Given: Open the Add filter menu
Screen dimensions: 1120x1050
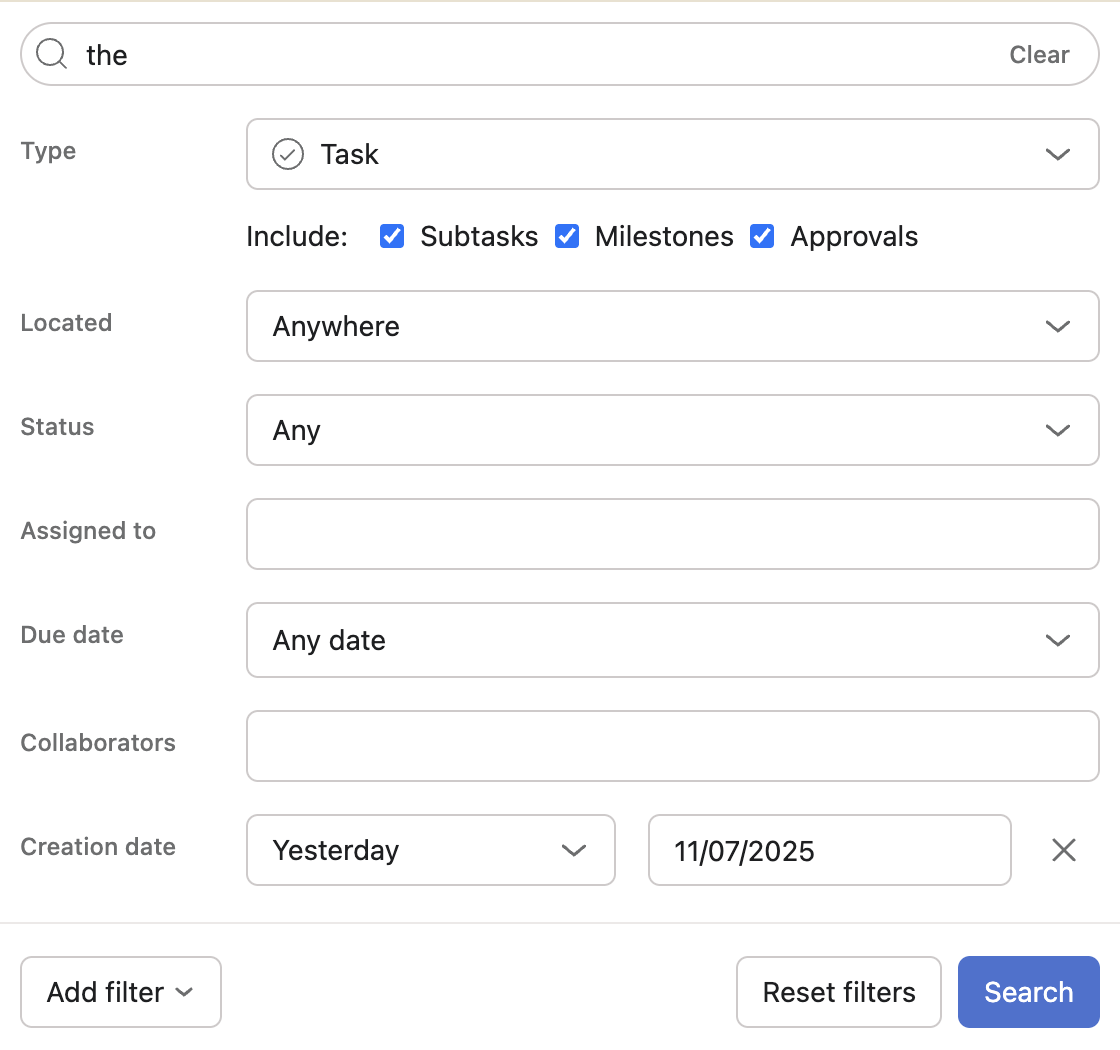Looking at the screenshot, I should pyautogui.click(x=120, y=992).
